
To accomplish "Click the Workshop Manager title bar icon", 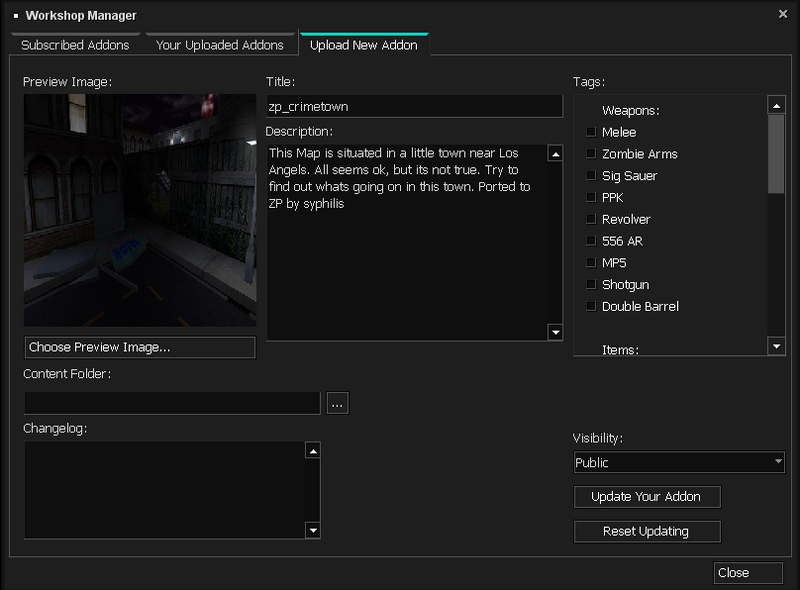I will tap(14, 15).
